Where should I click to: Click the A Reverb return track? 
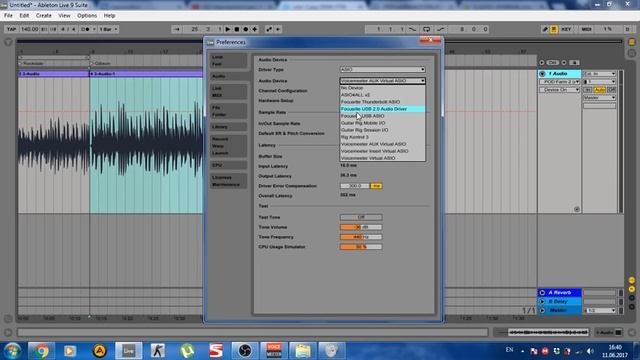click(x=559, y=293)
